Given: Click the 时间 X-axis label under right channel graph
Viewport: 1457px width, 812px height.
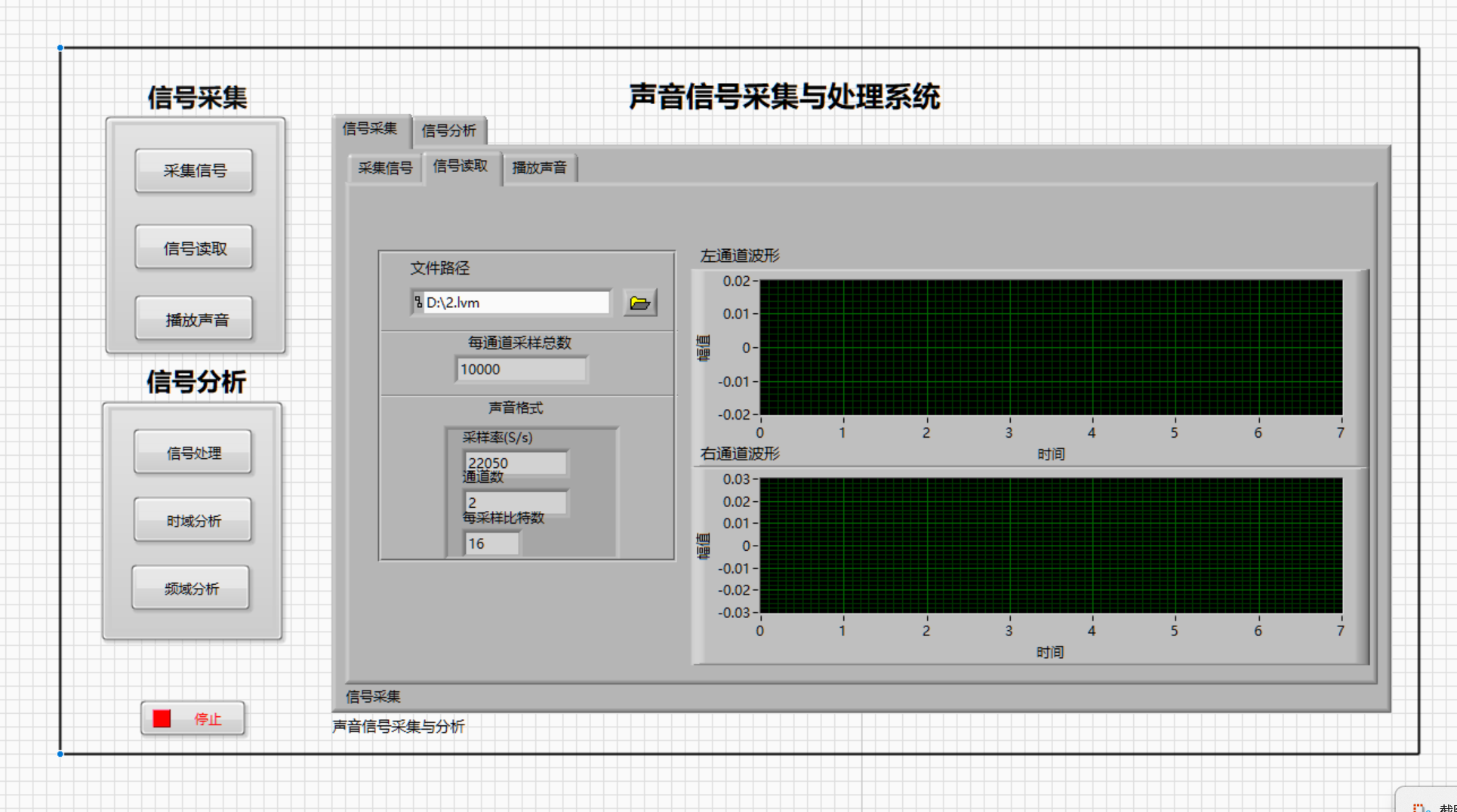Looking at the screenshot, I should pyautogui.click(x=1051, y=651).
